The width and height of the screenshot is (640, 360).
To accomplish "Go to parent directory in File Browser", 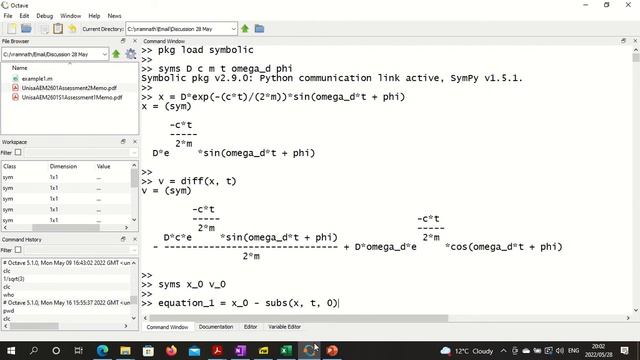I will [116, 54].
